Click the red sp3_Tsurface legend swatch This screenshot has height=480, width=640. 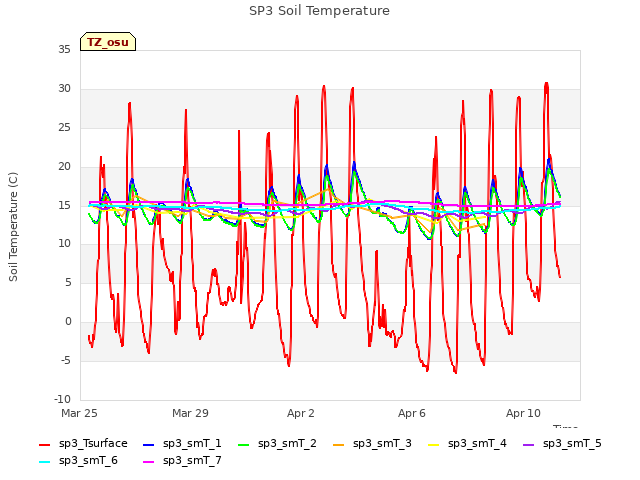pos(44,445)
